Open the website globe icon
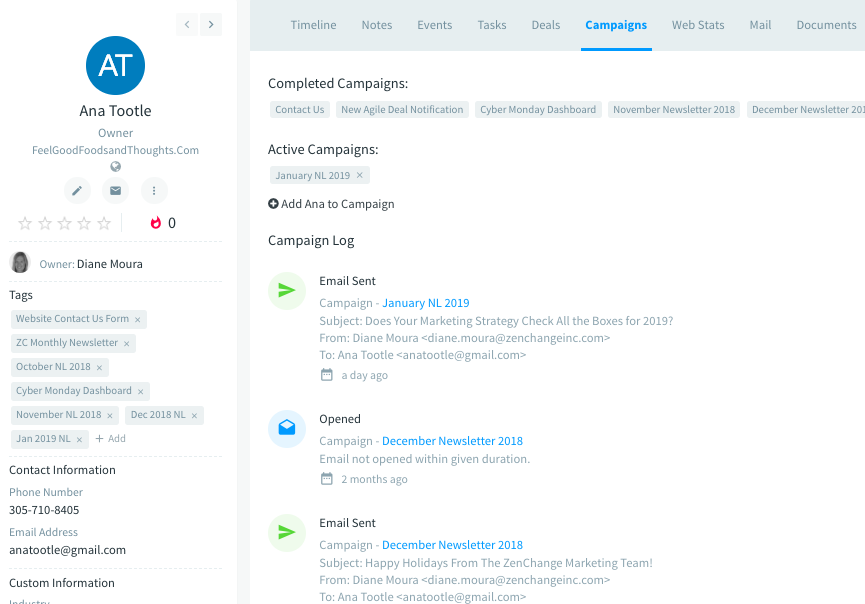Viewport: 865px width, 604px height. [115, 167]
